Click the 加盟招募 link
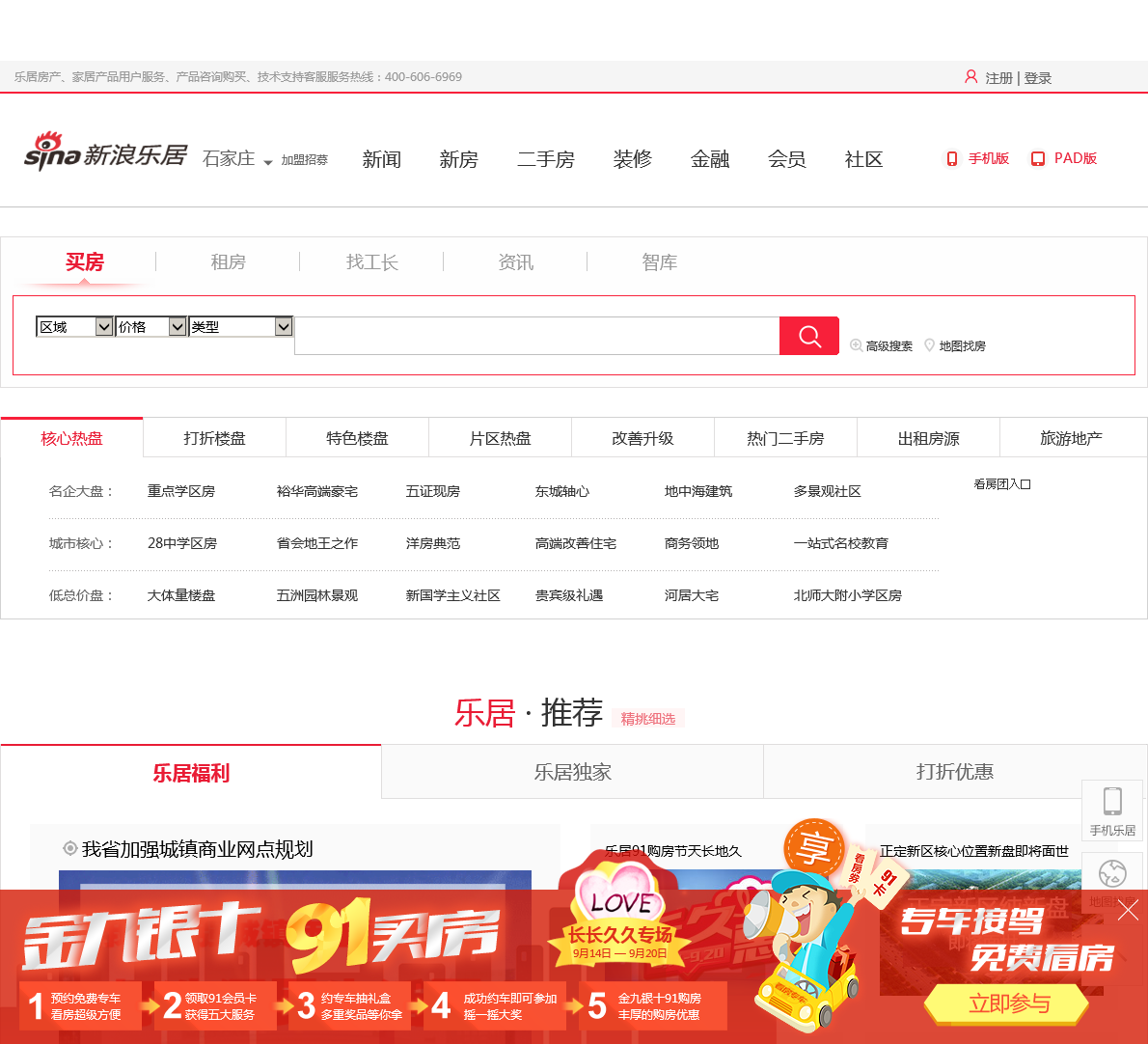Viewport: 1148px width, 1044px height. click(x=305, y=159)
